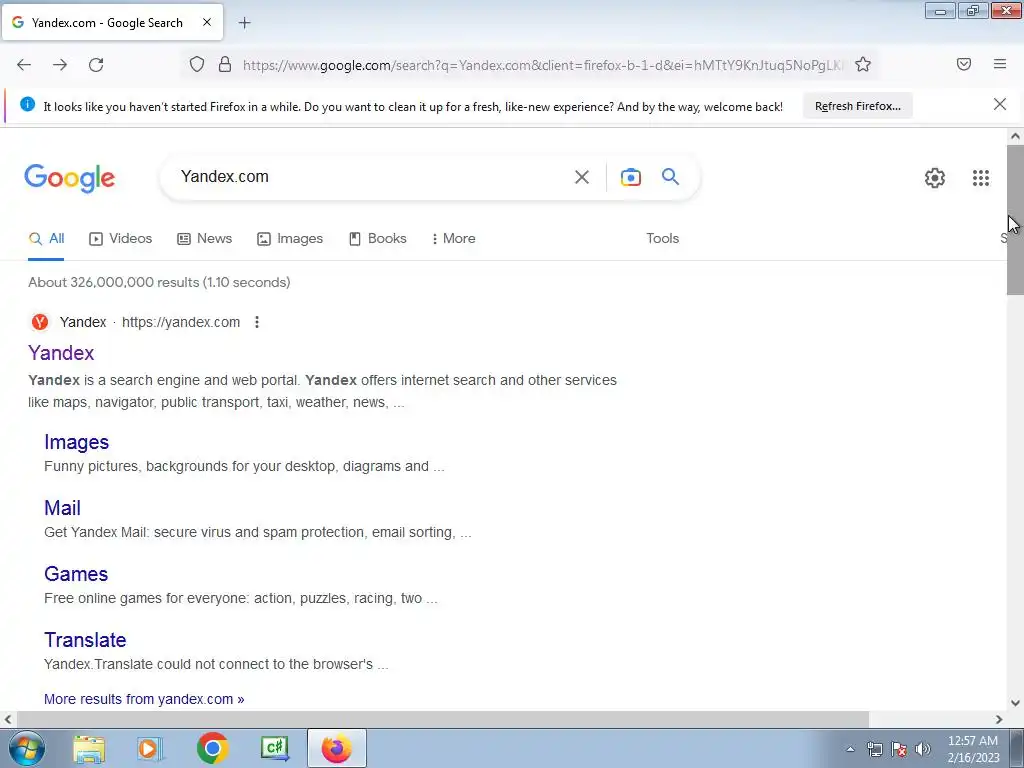
Task: Click the Google logo
Action: (x=69, y=178)
